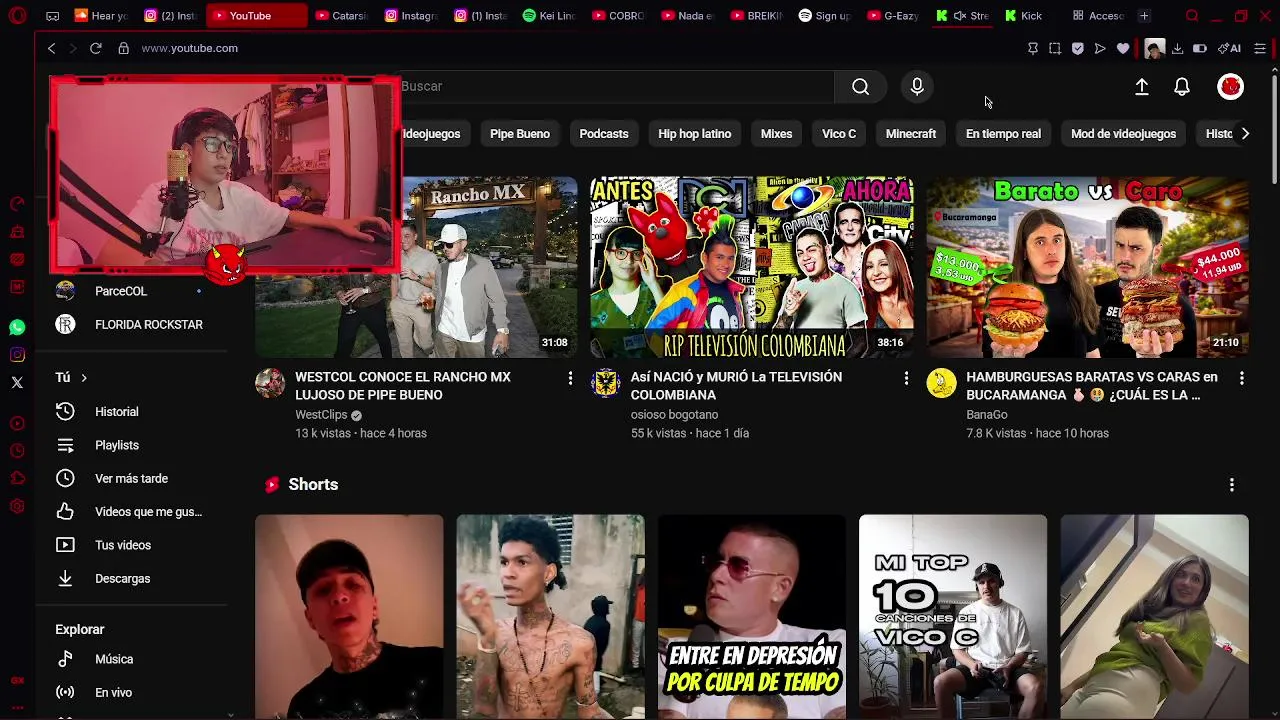Select the Hip hop latino chip
1280x720 pixels.
(x=695, y=134)
